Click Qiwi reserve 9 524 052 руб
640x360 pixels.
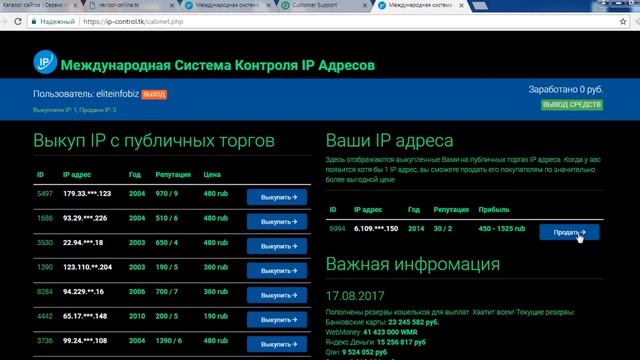coord(364,352)
